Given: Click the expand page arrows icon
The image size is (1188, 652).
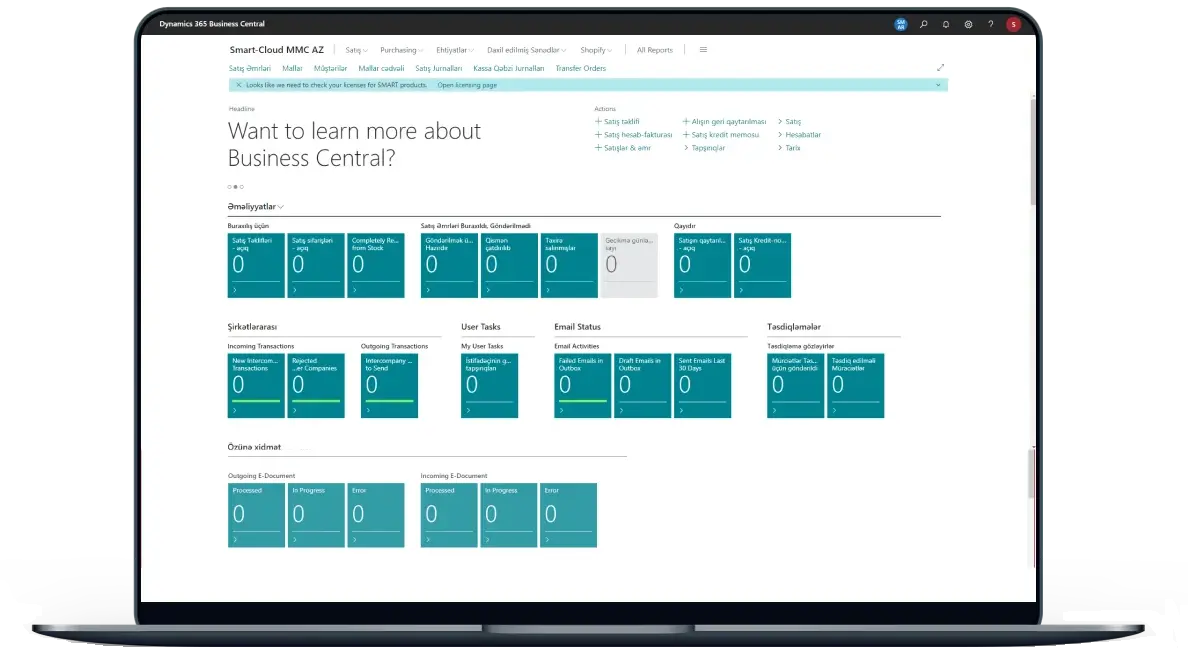Looking at the screenshot, I should tap(940, 68).
